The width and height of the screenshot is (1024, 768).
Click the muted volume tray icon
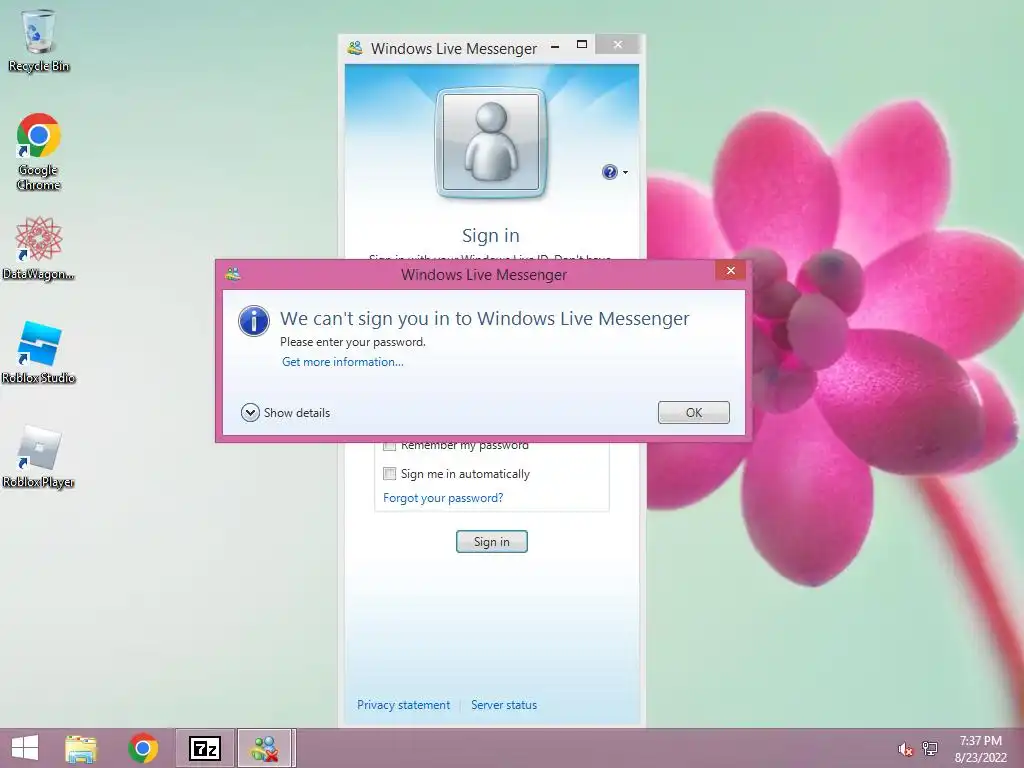click(x=905, y=749)
